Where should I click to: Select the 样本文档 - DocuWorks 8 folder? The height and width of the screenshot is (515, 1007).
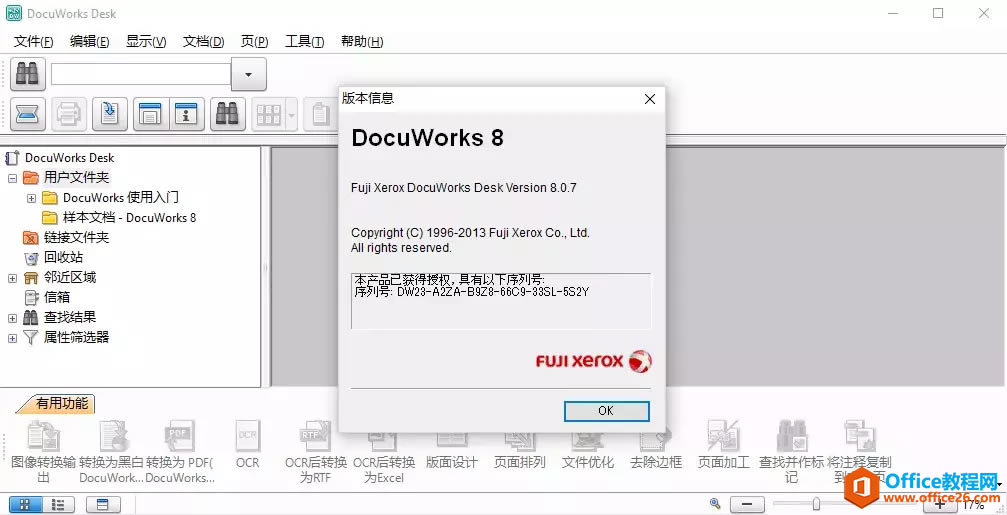(x=129, y=218)
